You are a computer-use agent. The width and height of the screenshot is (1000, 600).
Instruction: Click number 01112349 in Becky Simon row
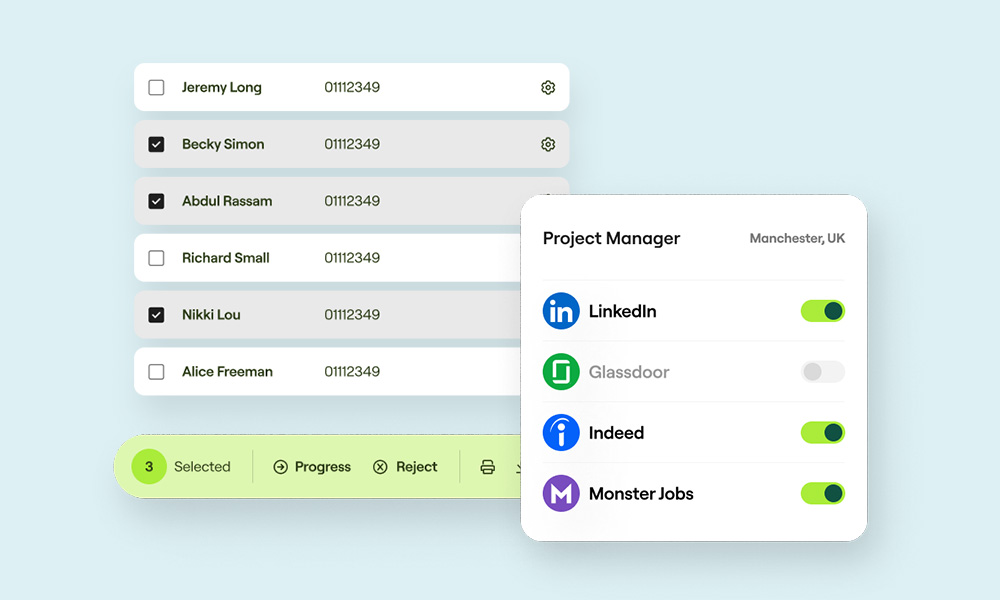(x=352, y=144)
